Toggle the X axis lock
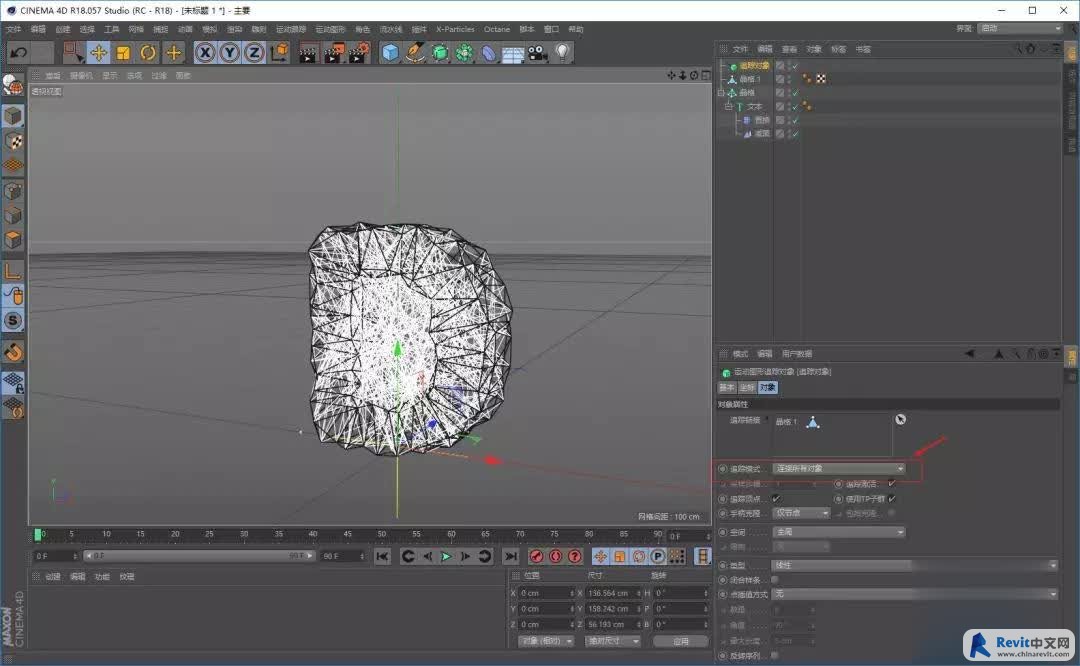The height and width of the screenshot is (666, 1080). (x=205, y=52)
